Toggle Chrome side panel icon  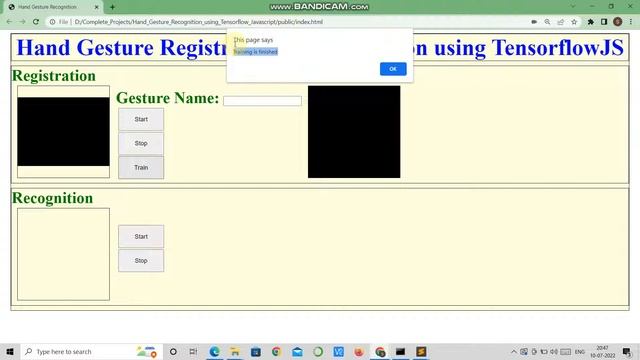point(604,22)
